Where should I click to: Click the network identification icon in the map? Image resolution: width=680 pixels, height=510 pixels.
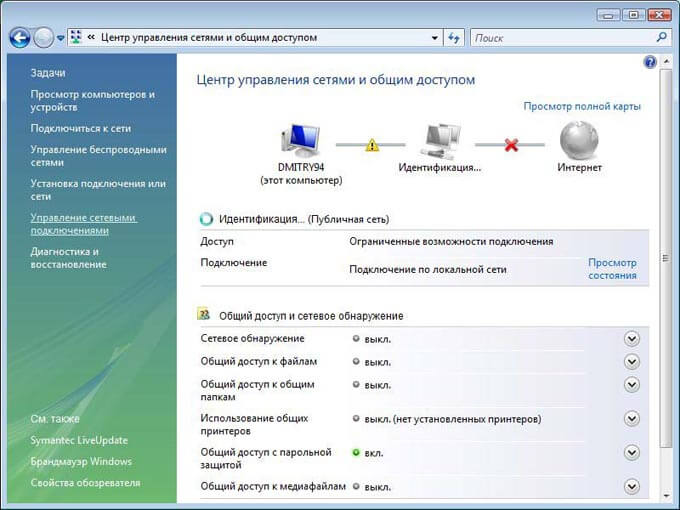440,141
